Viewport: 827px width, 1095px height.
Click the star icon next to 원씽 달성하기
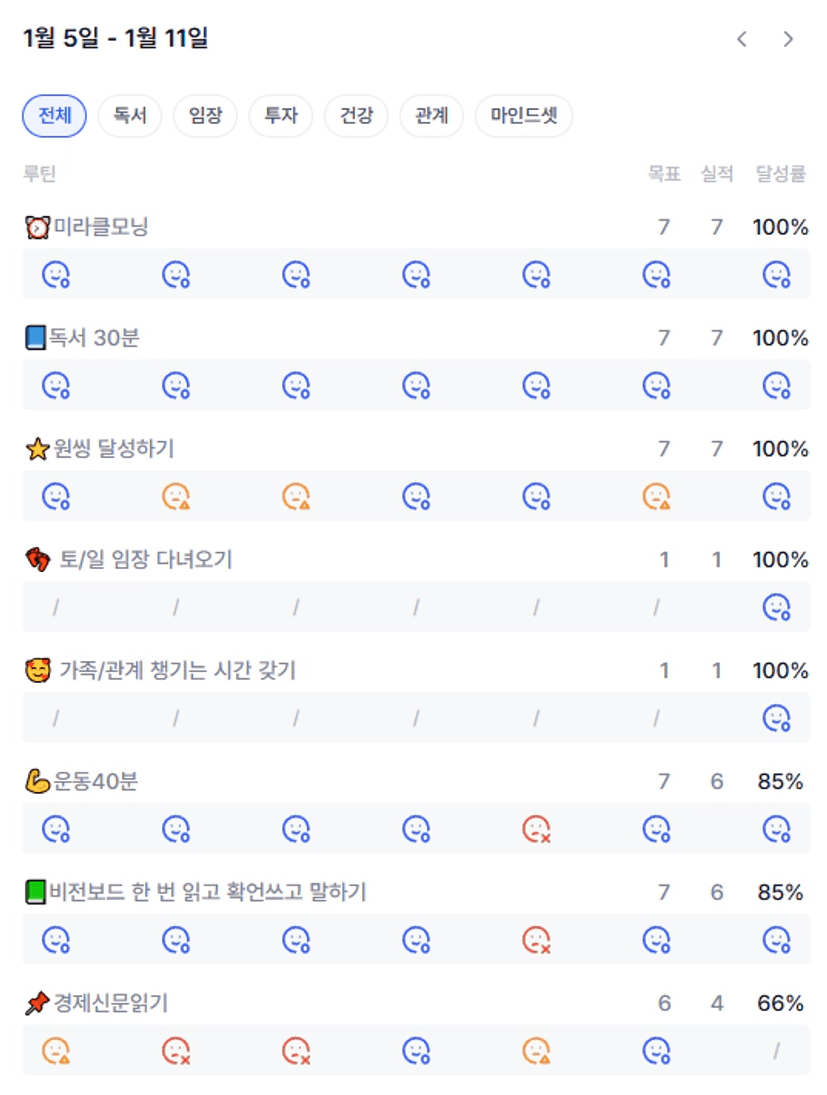click(x=37, y=450)
